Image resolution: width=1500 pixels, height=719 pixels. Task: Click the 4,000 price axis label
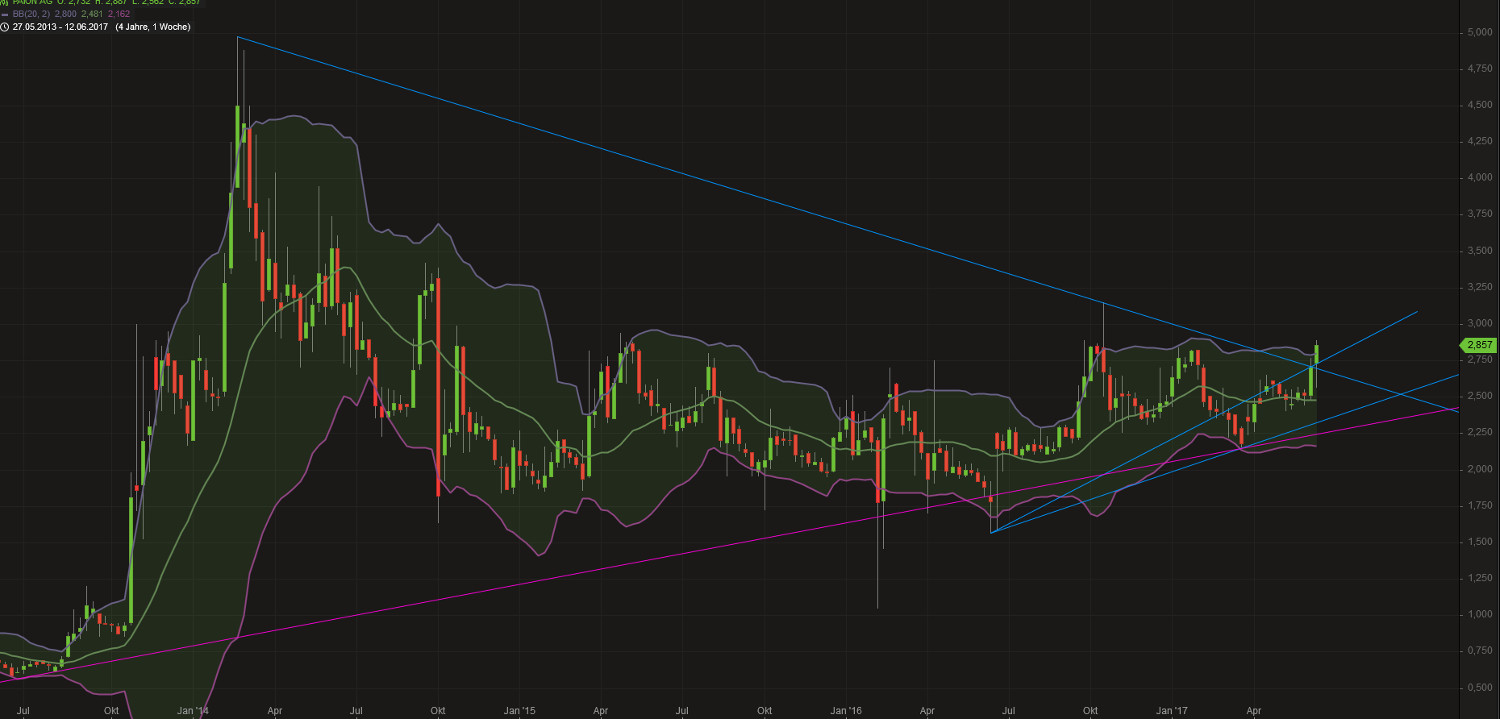pos(1481,178)
